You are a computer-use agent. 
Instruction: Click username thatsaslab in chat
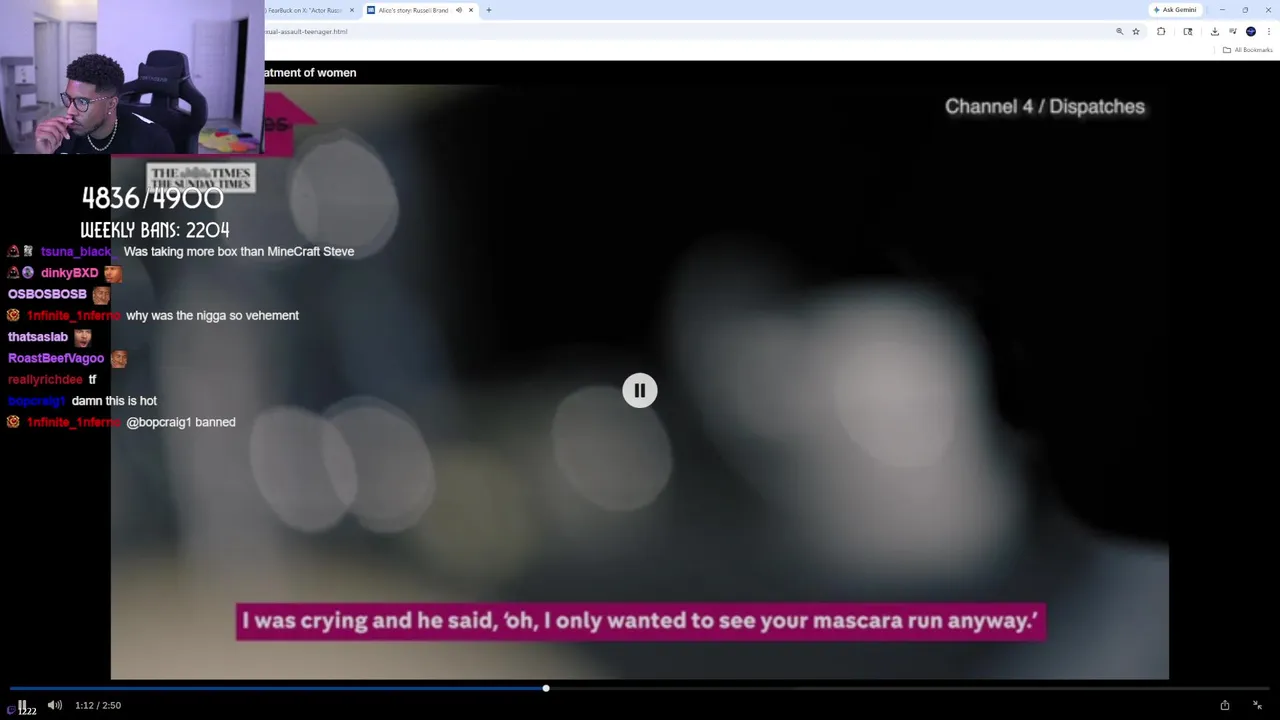pos(38,337)
